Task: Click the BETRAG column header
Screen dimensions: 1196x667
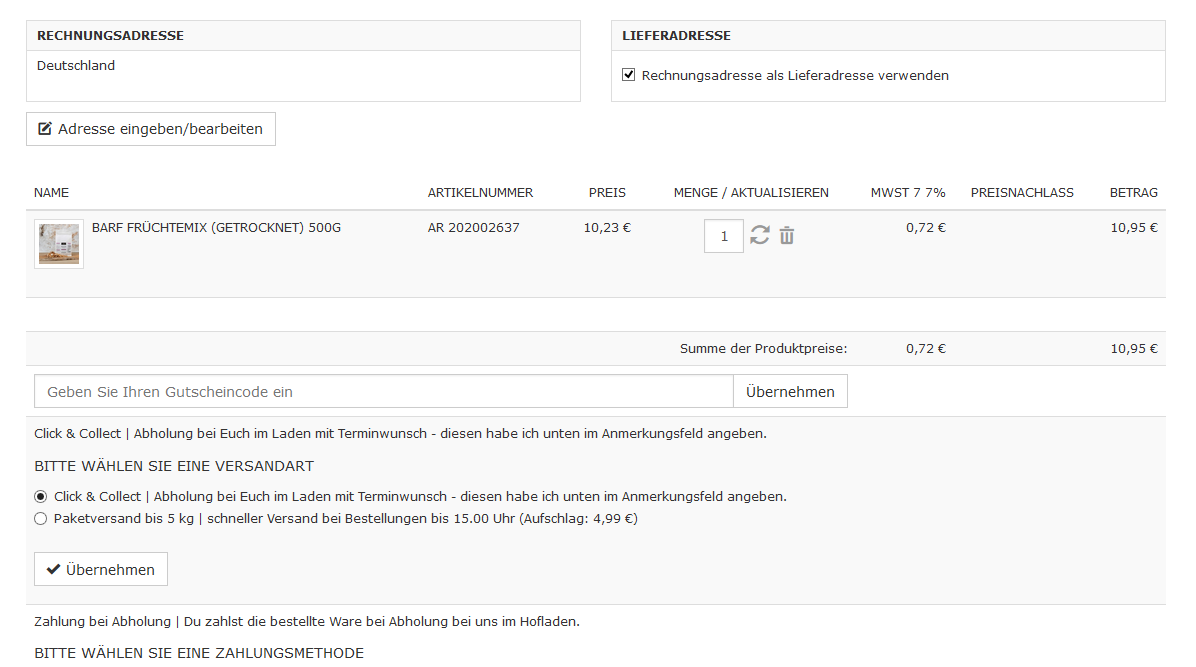Action: click(x=1133, y=193)
